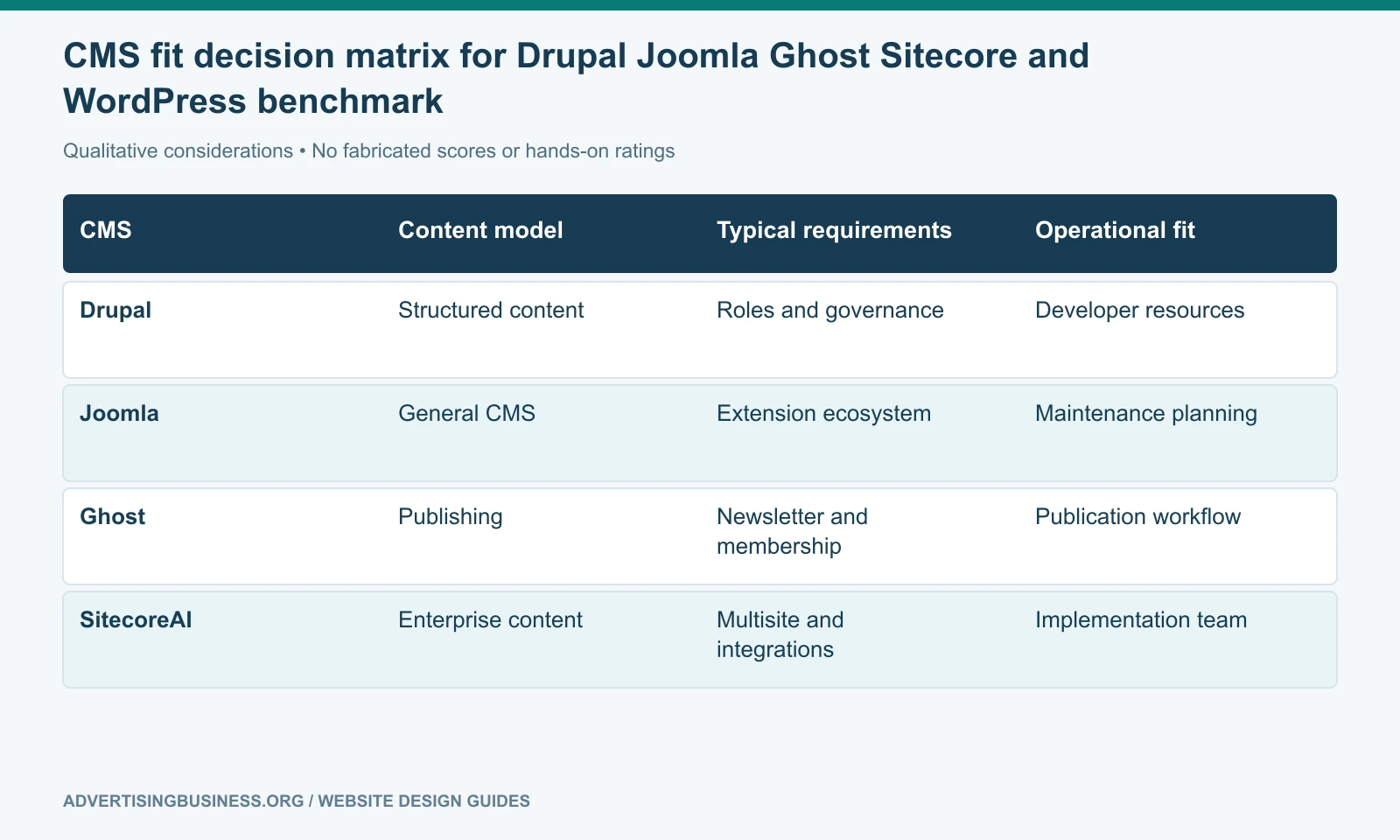Click the Newsletter and membership cell
Screen dimensions: 1400x840
tap(792, 532)
